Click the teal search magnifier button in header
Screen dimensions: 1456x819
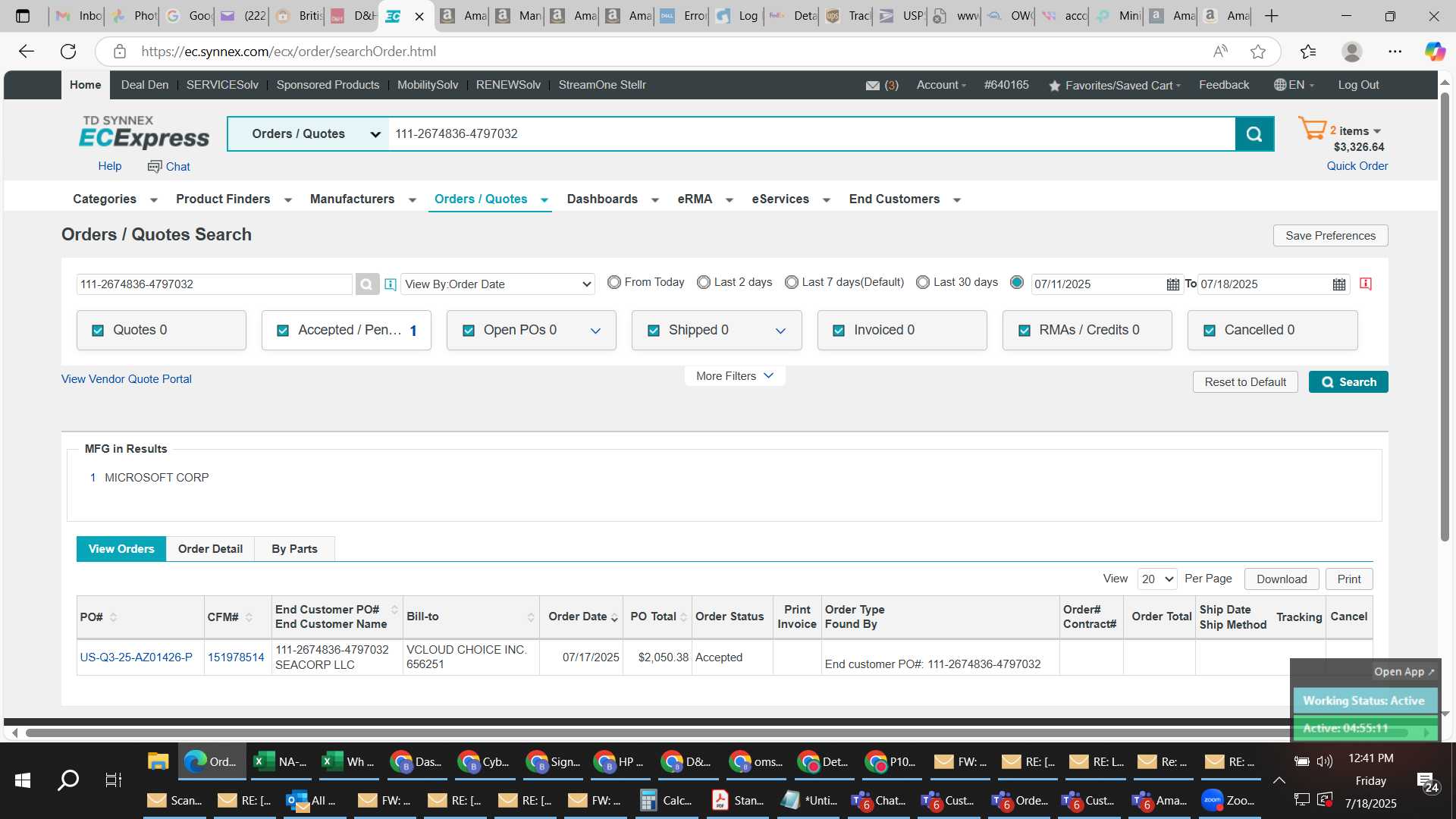point(1254,134)
